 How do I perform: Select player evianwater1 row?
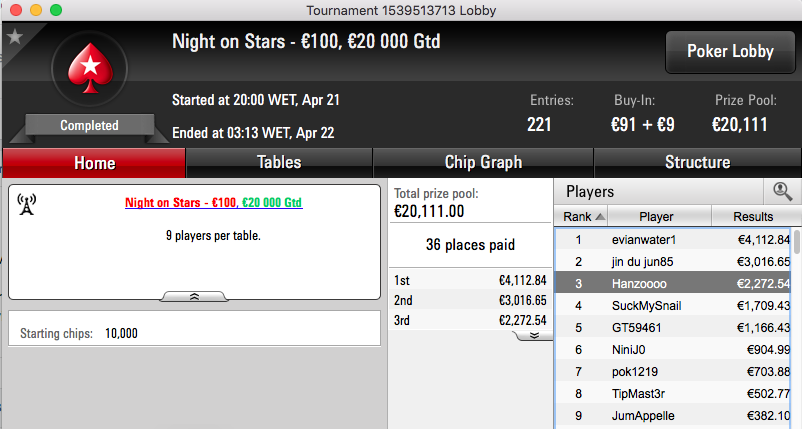(673, 239)
